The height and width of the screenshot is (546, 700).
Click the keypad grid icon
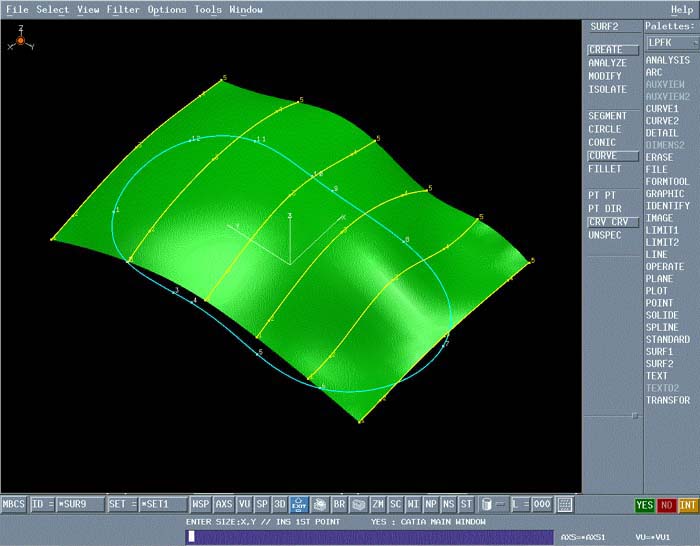pos(565,504)
